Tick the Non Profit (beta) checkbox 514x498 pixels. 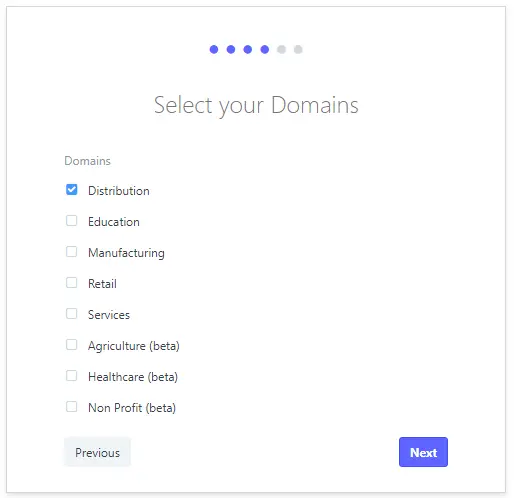(x=71, y=407)
